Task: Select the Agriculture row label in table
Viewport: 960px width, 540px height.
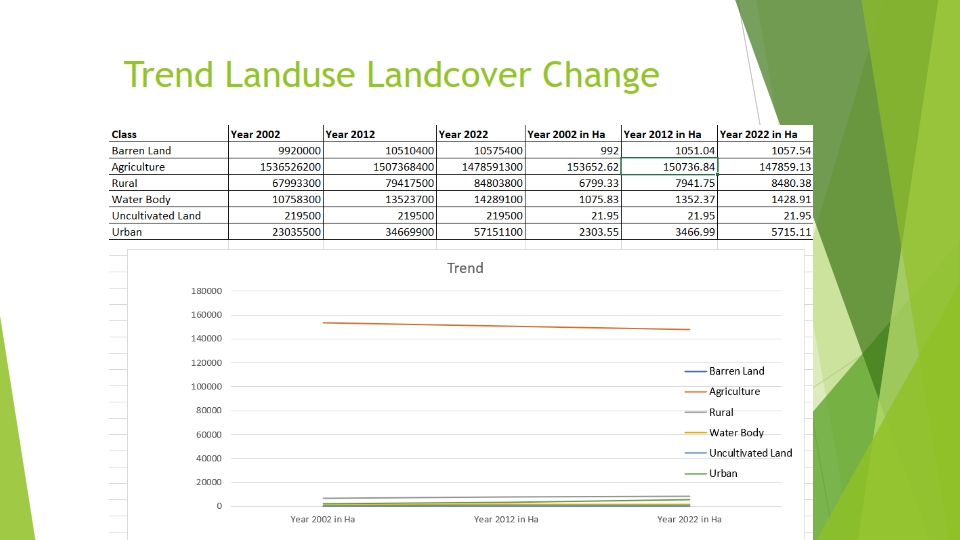Action: (x=138, y=167)
